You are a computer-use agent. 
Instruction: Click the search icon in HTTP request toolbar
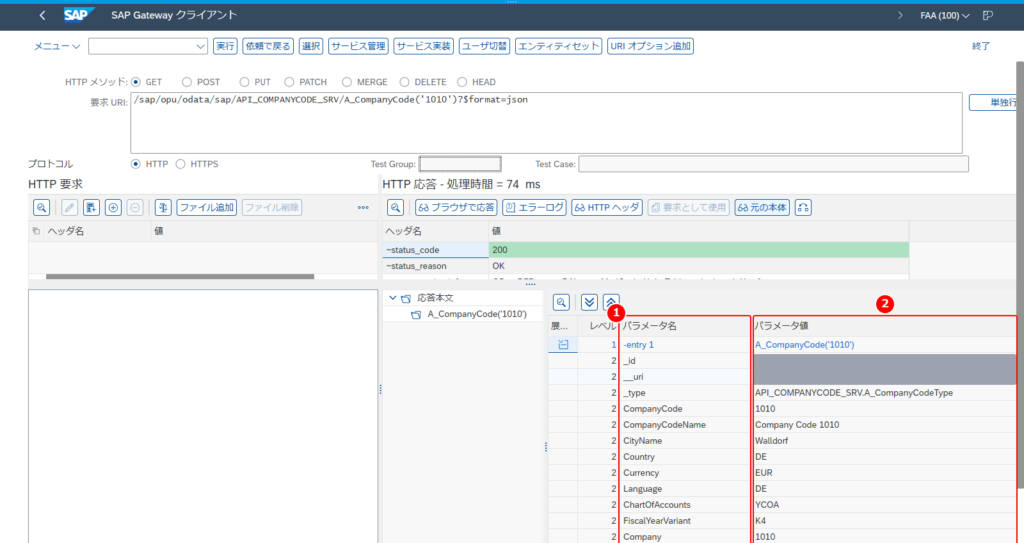click(x=41, y=208)
